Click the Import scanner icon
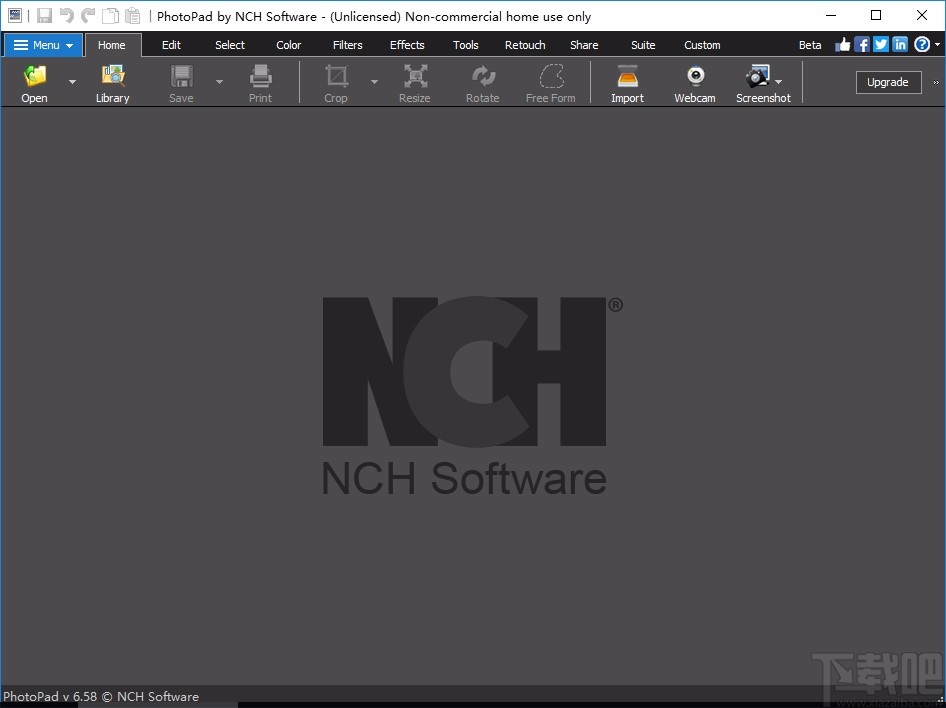 (x=627, y=76)
